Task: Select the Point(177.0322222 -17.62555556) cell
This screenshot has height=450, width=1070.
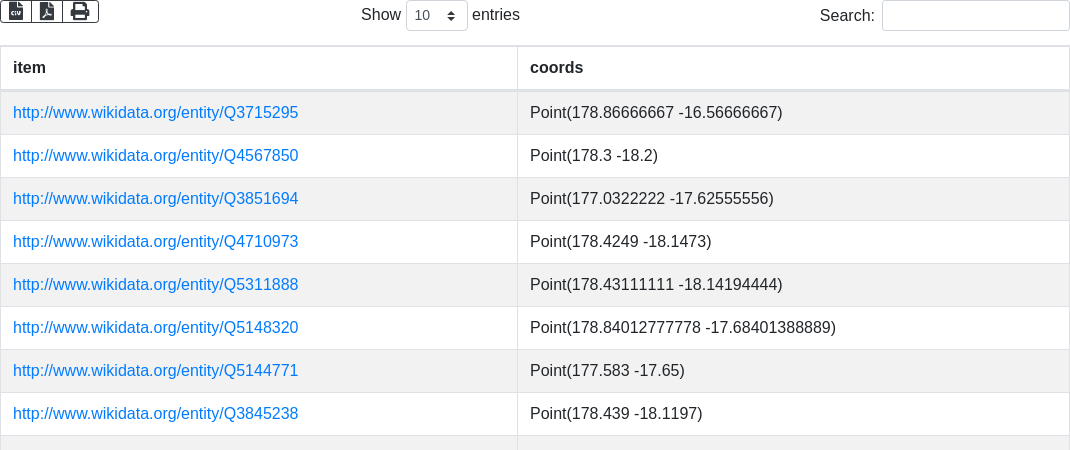Action: (x=651, y=199)
